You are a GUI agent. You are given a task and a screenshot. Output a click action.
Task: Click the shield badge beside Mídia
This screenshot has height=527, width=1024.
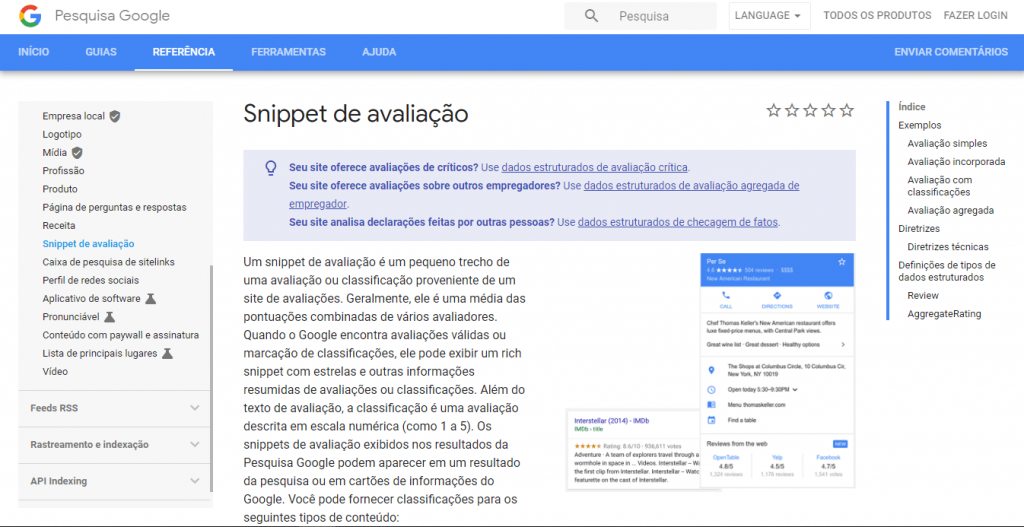pyautogui.click(x=77, y=153)
